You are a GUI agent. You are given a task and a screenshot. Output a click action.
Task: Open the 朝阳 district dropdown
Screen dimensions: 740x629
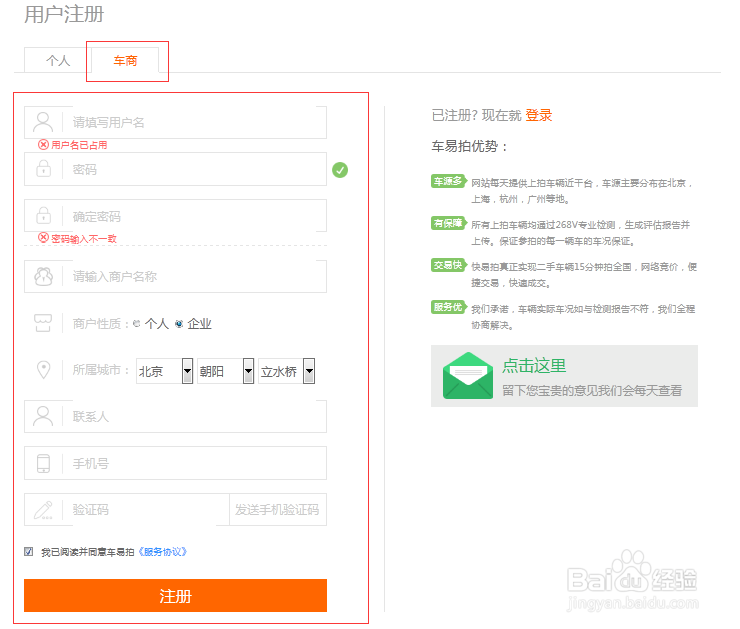click(225, 371)
